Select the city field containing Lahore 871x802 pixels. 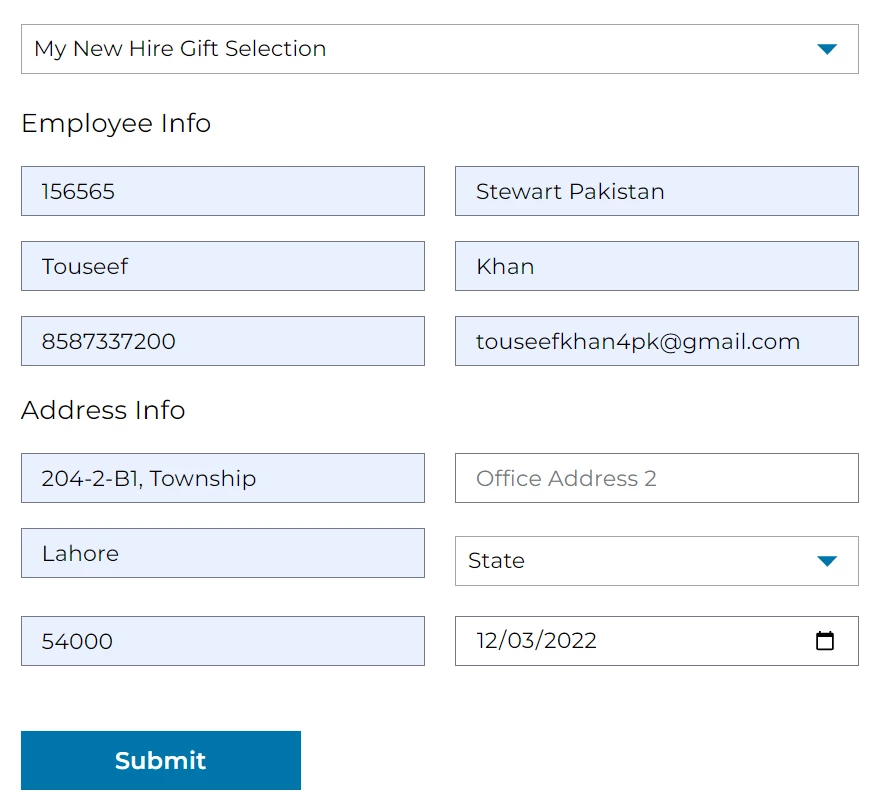click(x=223, y=553)
